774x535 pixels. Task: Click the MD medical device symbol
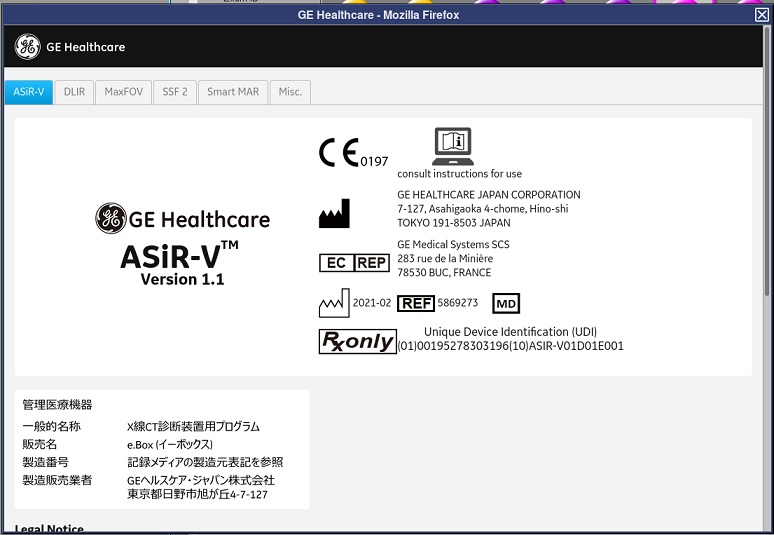pyautogui.click(x=506, y=303)
